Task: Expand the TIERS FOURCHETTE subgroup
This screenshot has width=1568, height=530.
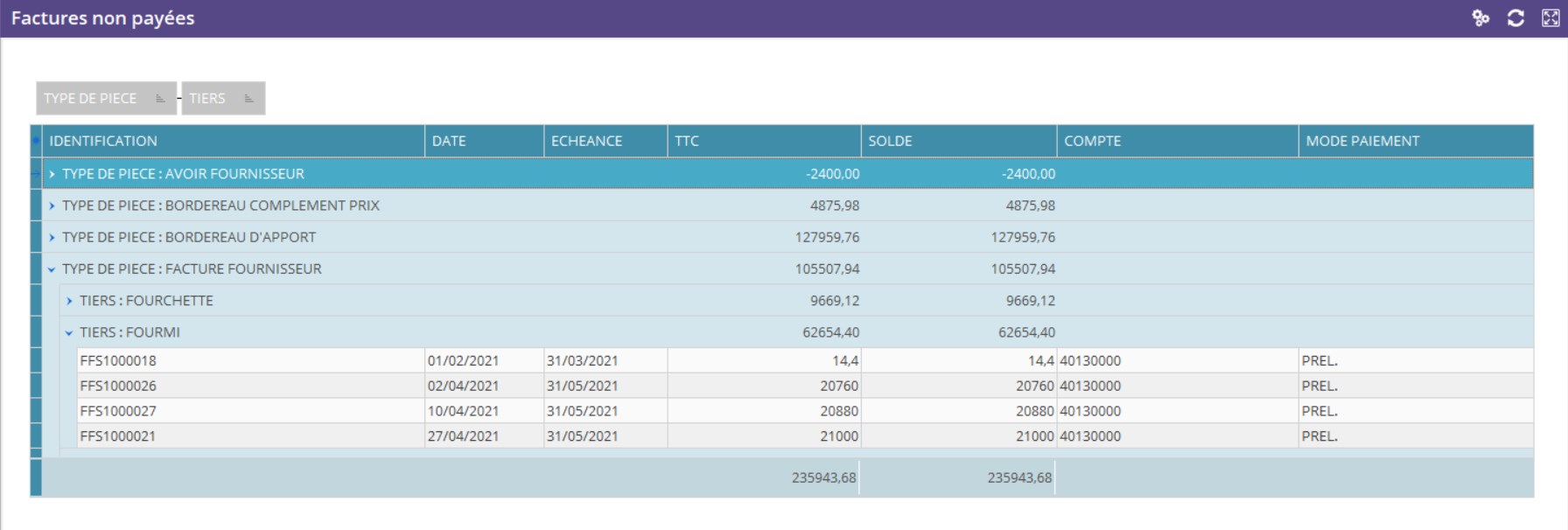Action: (x=70, y=301)
